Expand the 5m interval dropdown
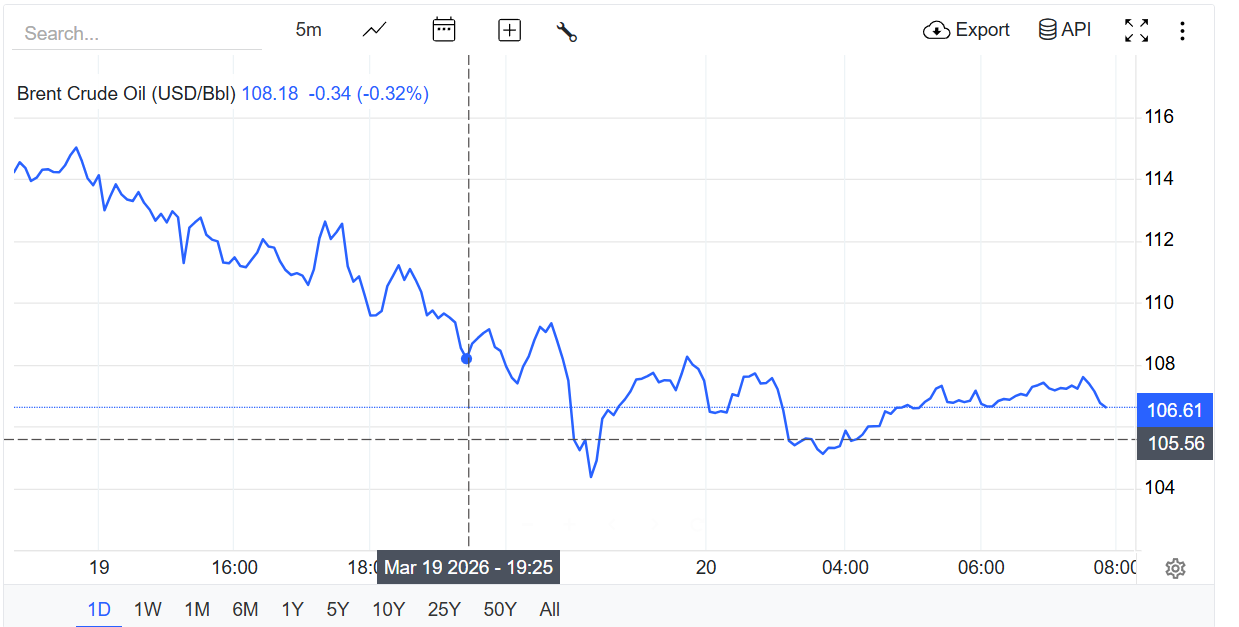The height and width of the screenshot is (627, 1239). pos(308,30)
